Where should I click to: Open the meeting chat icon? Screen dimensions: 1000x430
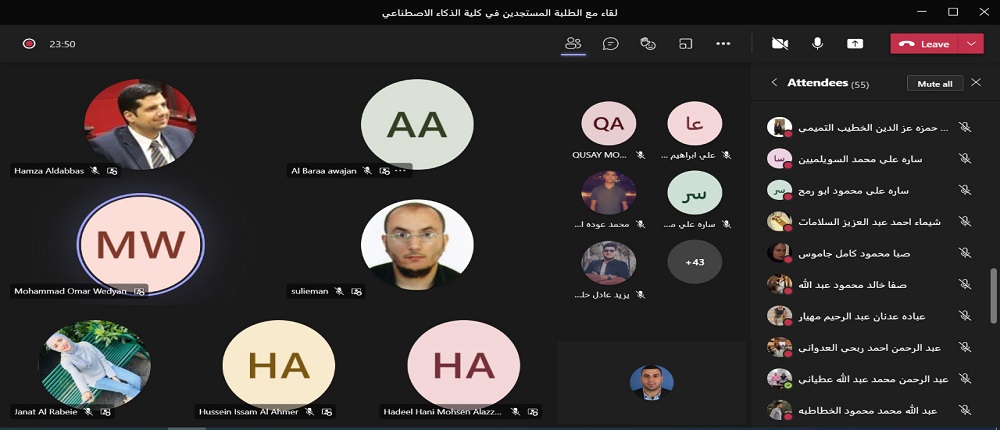tap(610, 43)
